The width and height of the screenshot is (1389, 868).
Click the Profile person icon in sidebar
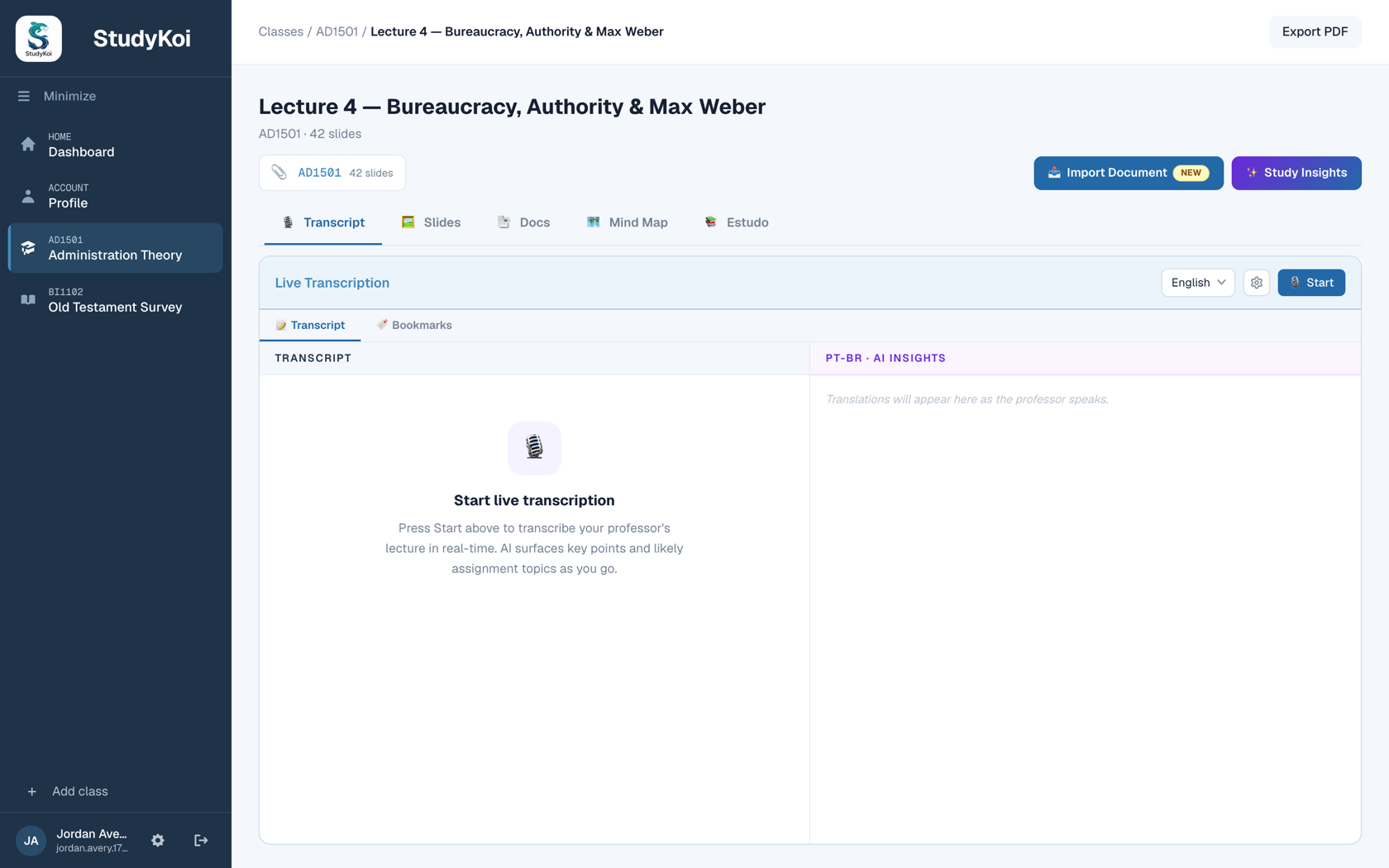[x=28, y=197]
